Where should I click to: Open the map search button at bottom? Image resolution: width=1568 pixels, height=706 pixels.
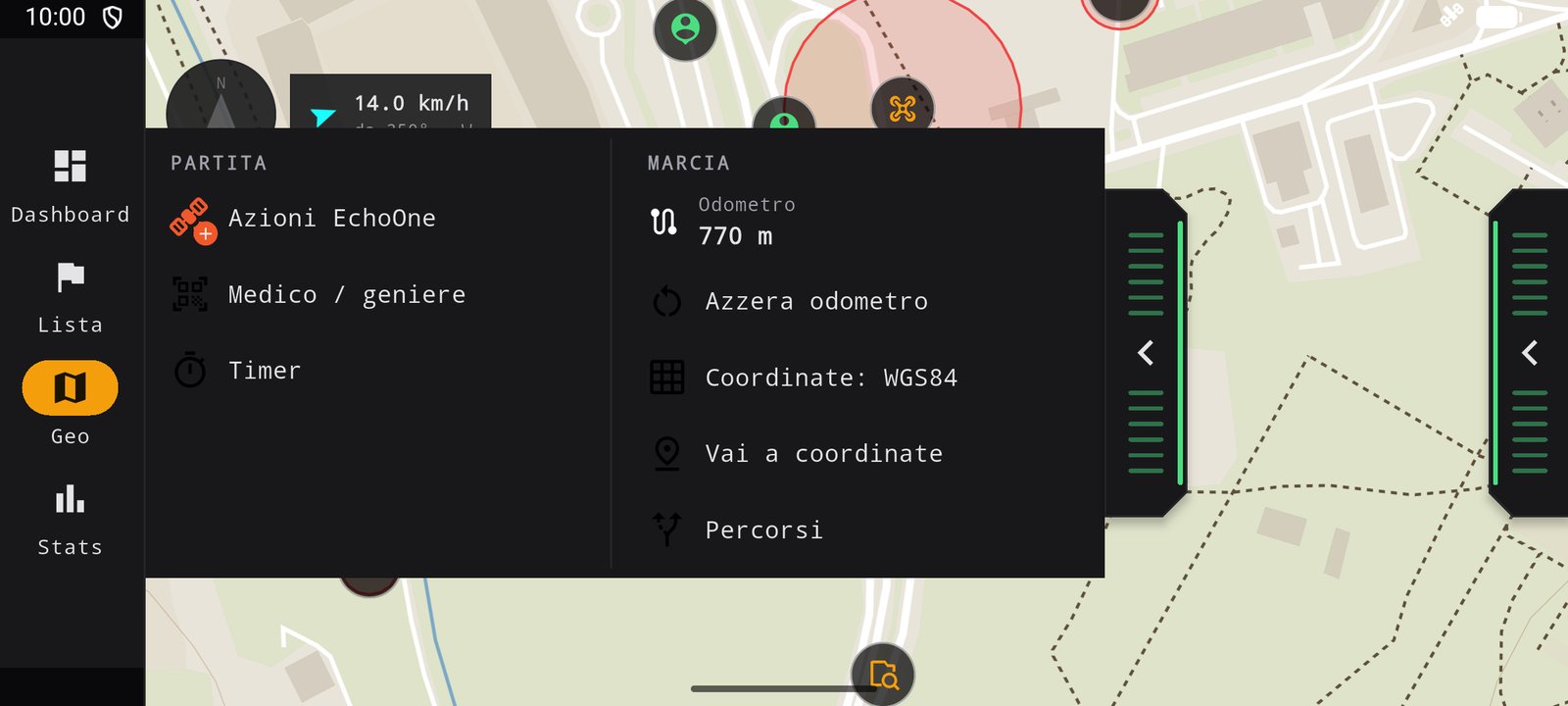point(883,675)
